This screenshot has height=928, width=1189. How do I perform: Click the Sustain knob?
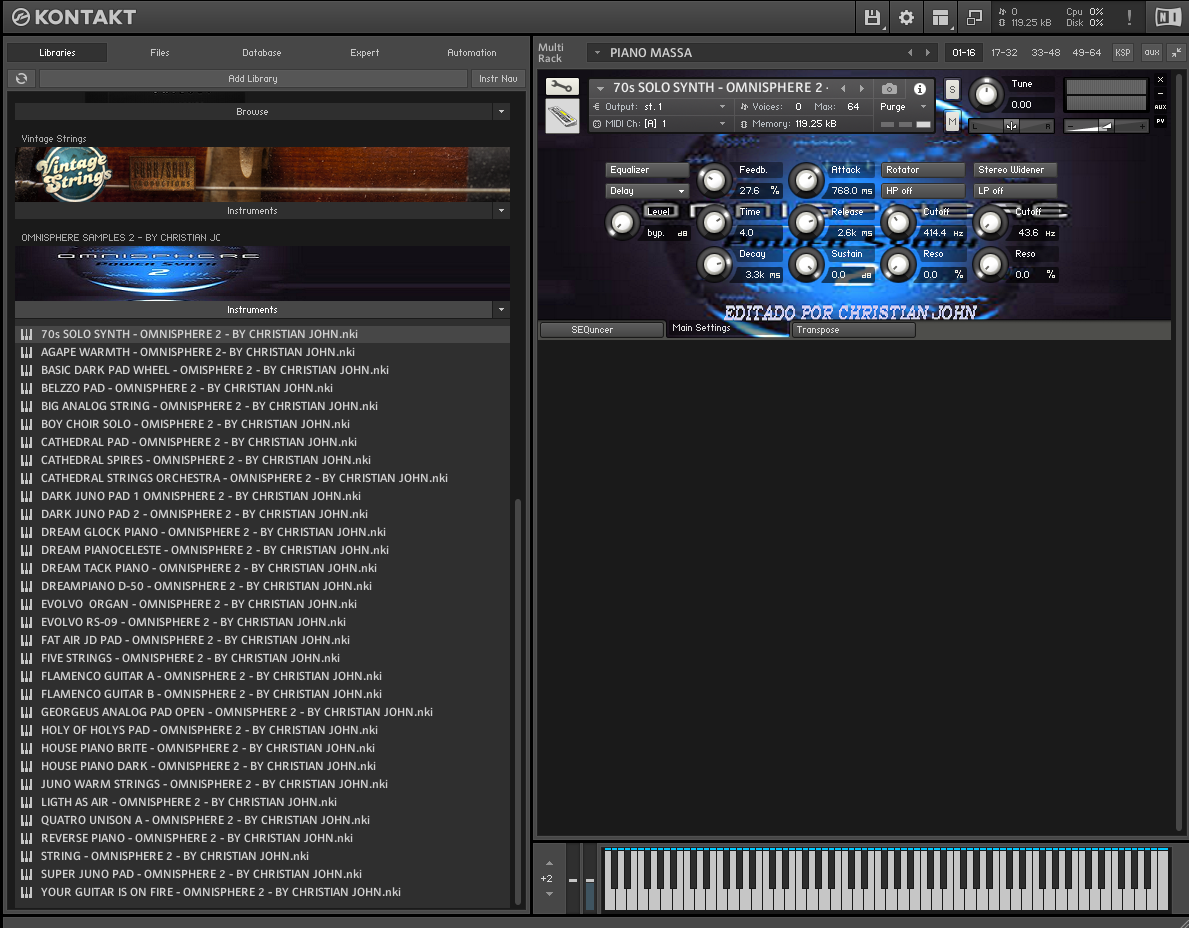coord(806,265)
